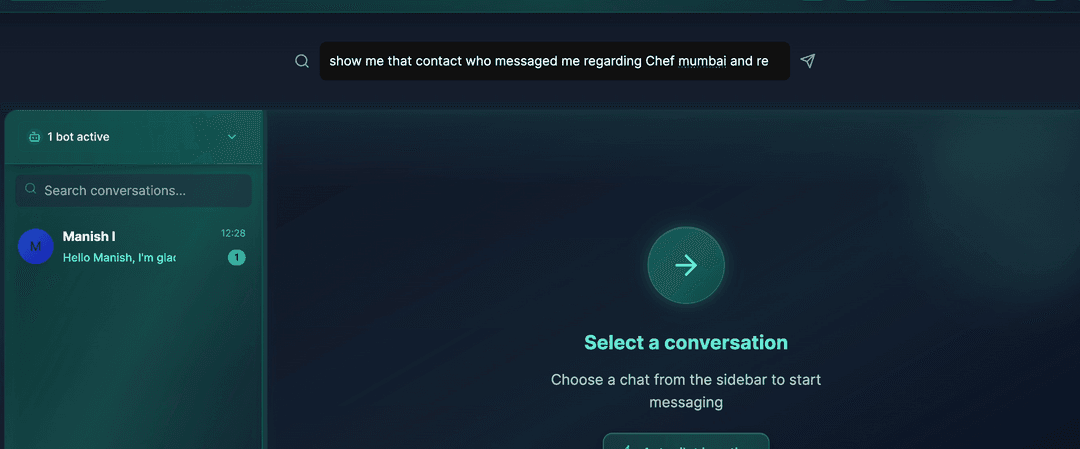Focus the Search conversations field

(x=134, y=190)
